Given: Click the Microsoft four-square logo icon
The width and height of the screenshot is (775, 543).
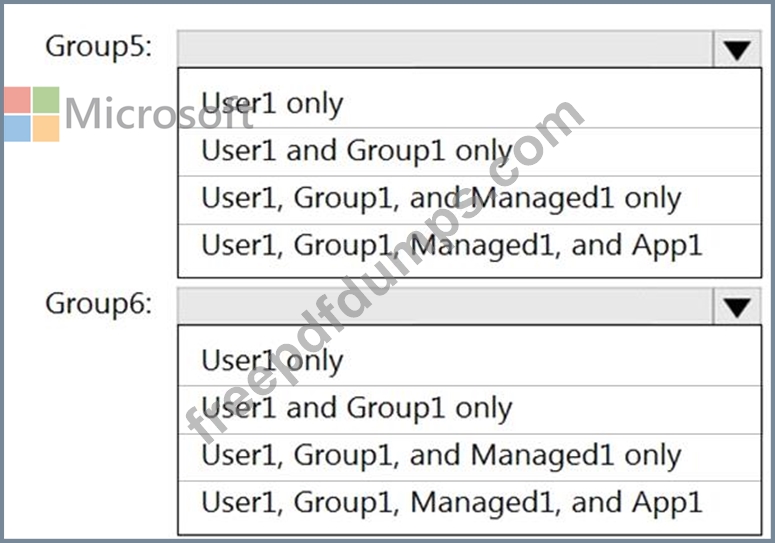Looking at the screenshot, I should click(31, 114).
